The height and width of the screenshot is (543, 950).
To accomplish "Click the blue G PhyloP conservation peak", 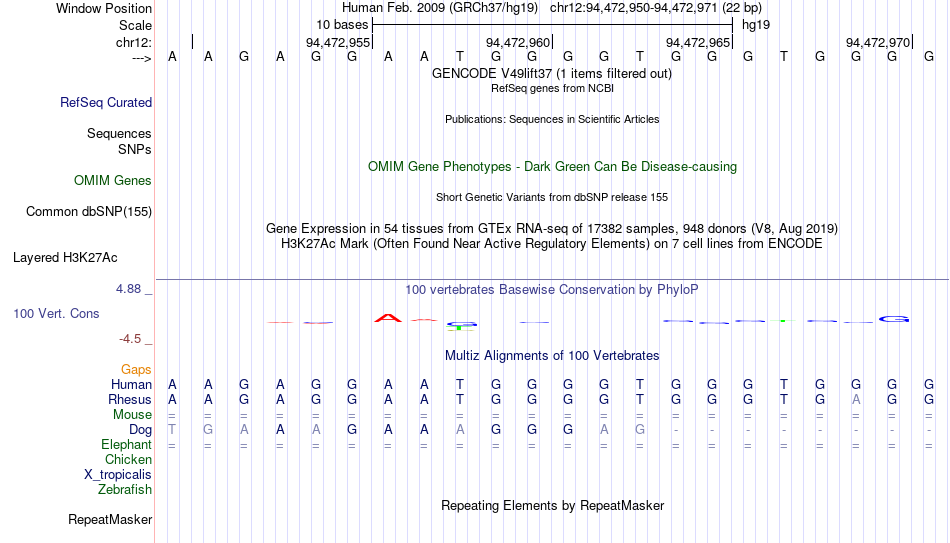I will [x=894, y=319].
